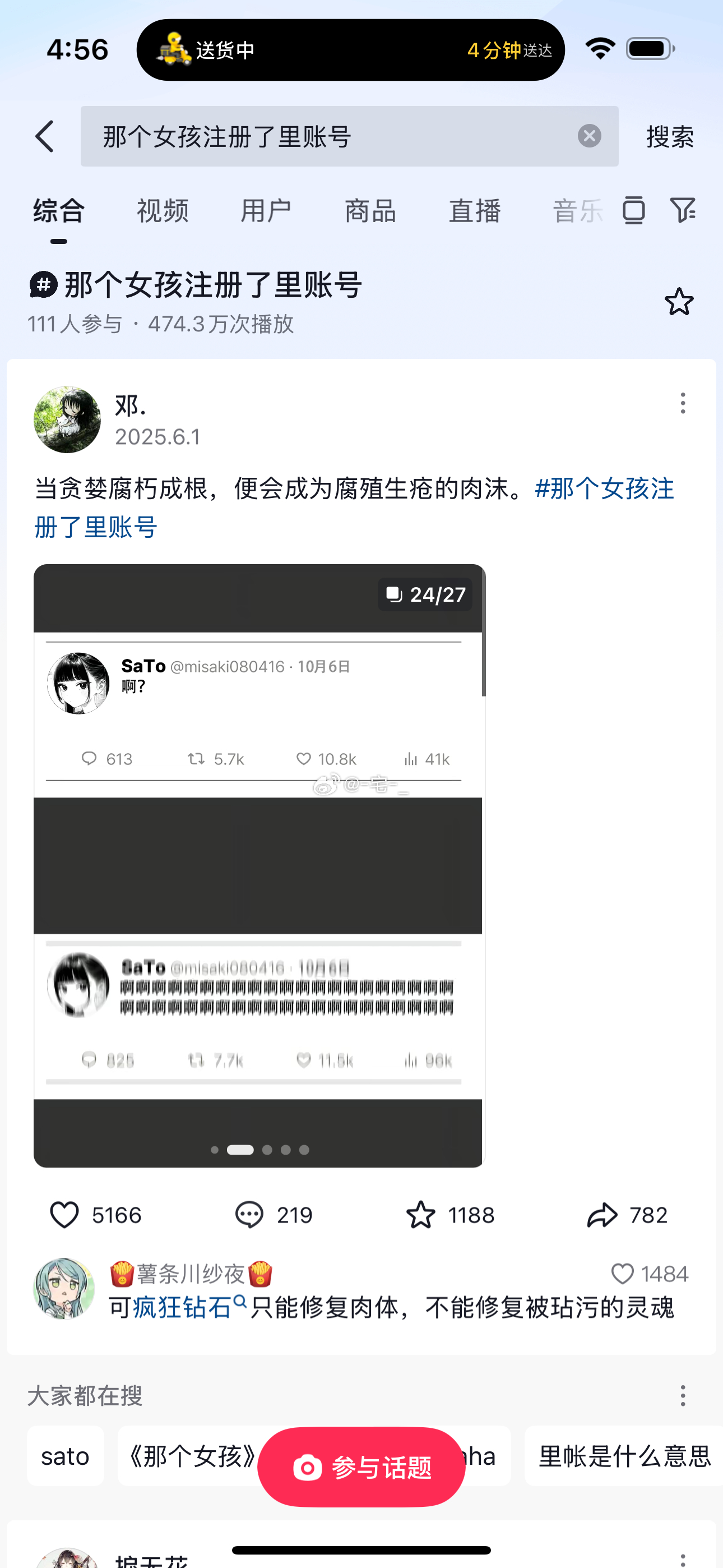Tap the 搜索 button

coord(670,136)
